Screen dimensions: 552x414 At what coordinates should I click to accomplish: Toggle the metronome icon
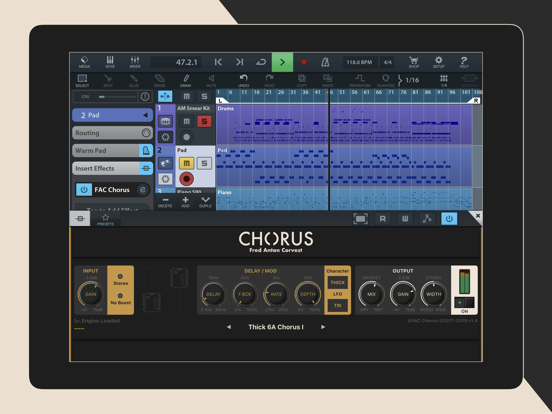coord(325,62)
